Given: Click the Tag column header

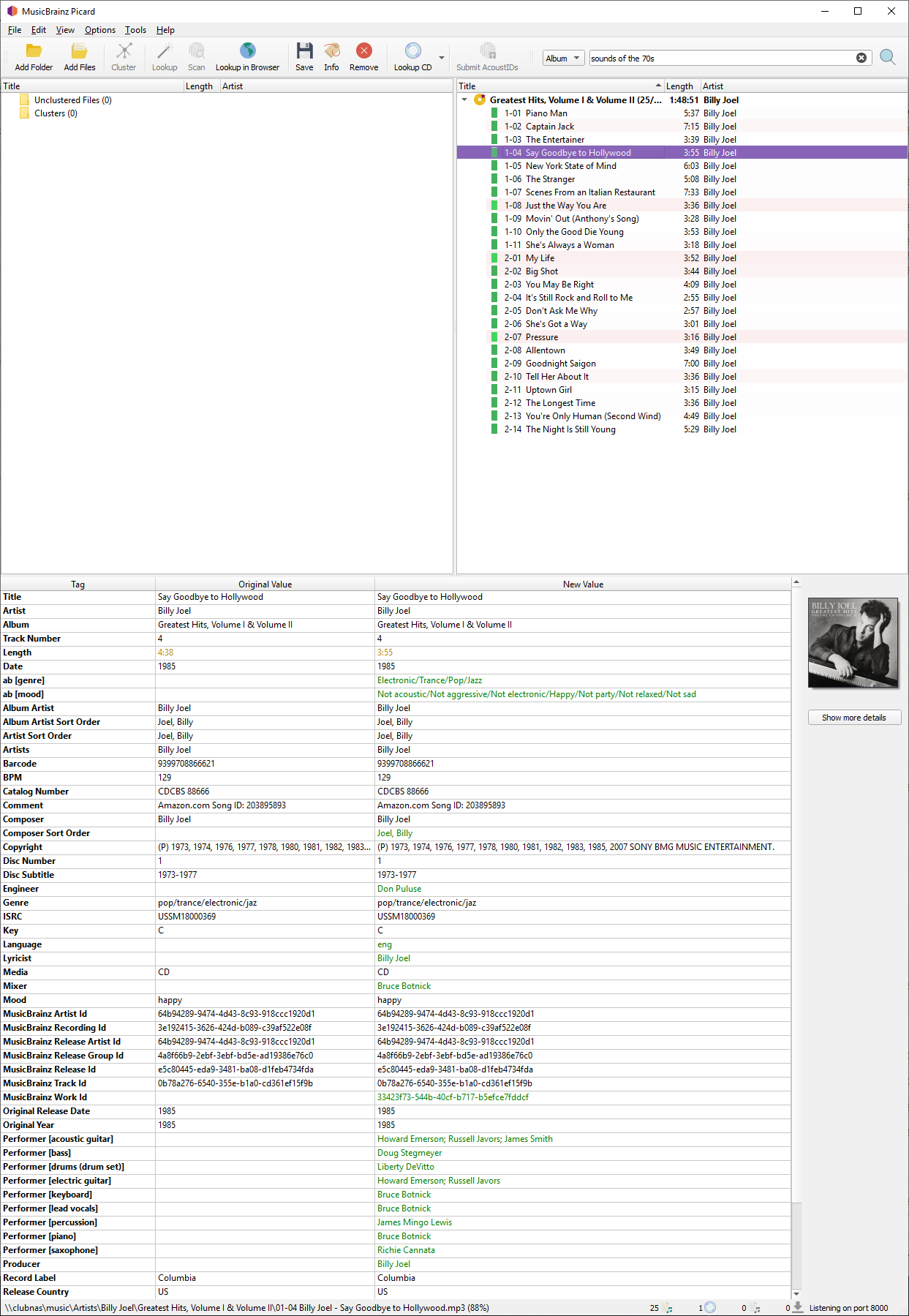Looking at the screenshot, I should [78, 584].
